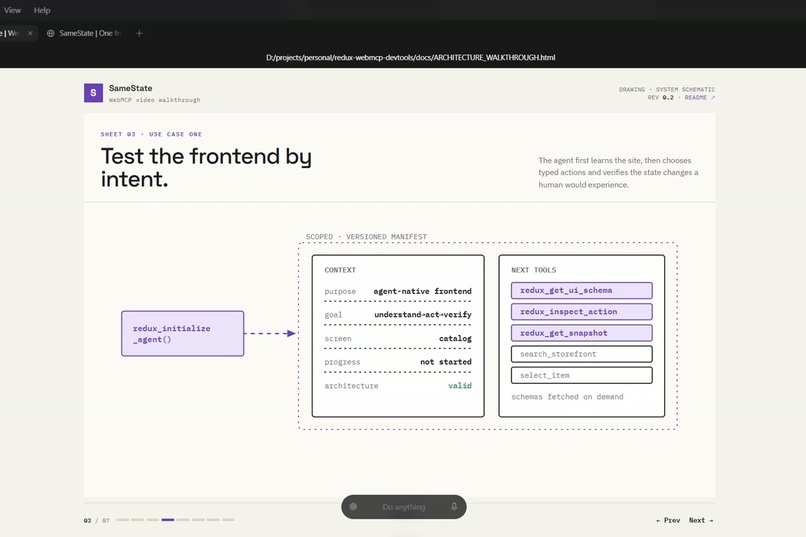Click the 'SHEET 03 · USE CASE ONE' label

pos(151,134)
